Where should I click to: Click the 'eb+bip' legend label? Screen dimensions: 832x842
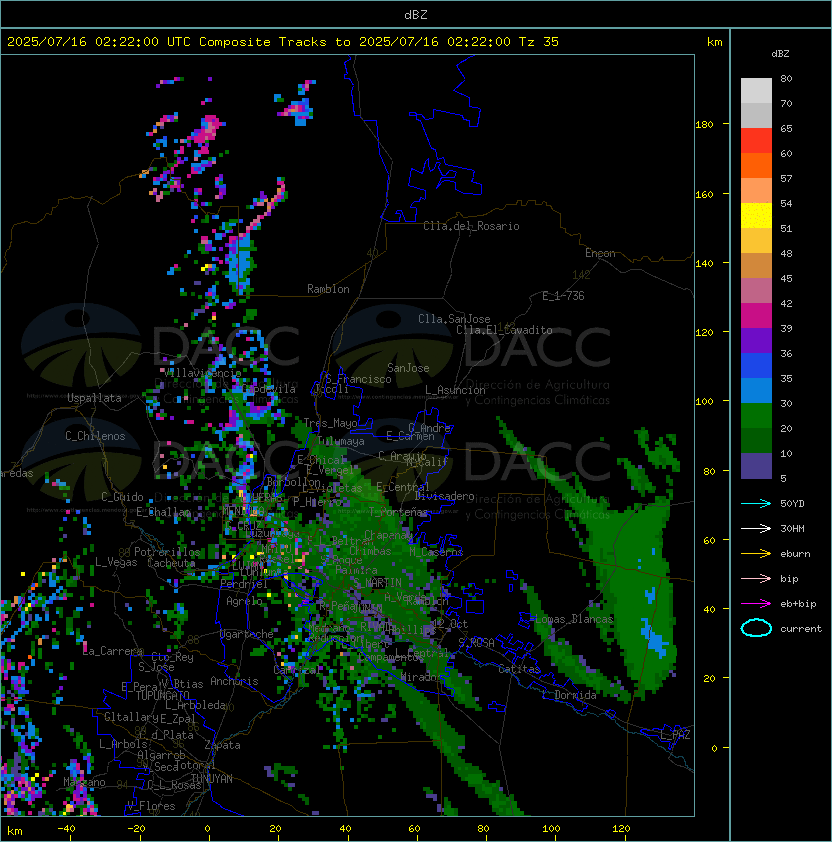pos(798,604)
